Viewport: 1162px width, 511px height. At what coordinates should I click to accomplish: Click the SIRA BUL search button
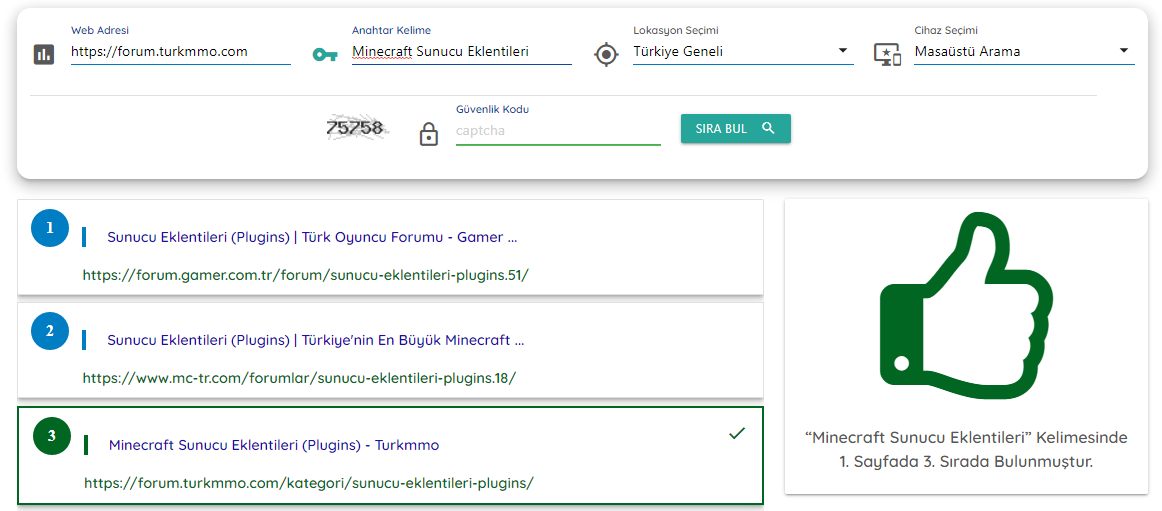click(736, 128)
